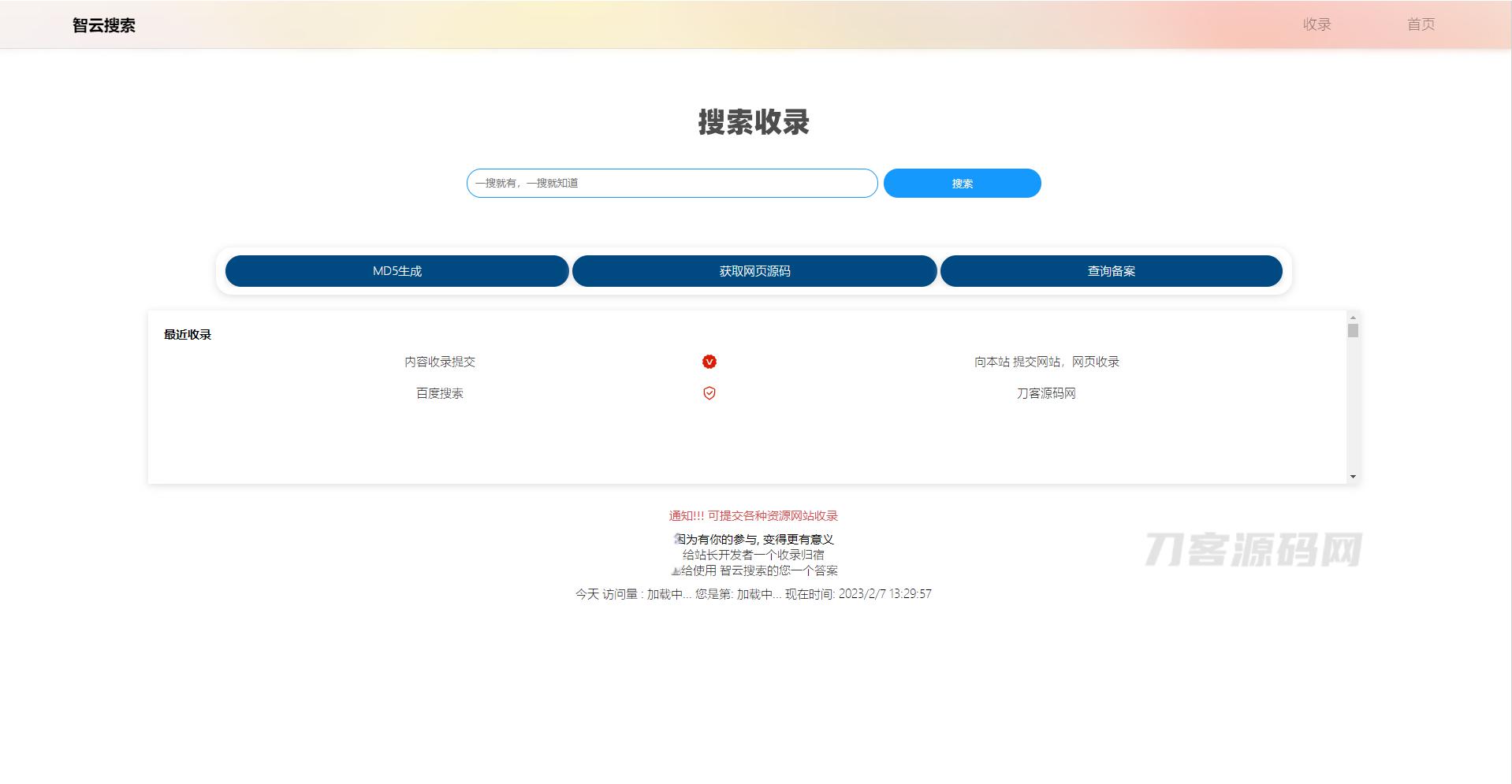
Task: Click 给站长开发者一个收录归宿 line
Action: click(x=754, y=555)
